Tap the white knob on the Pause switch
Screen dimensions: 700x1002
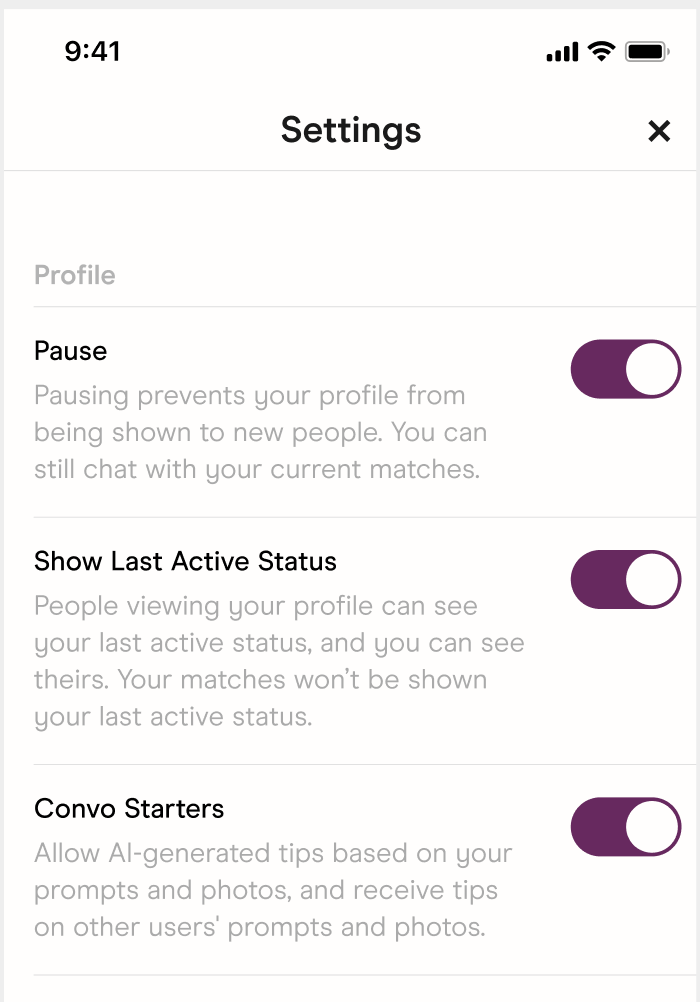(652, 369)
